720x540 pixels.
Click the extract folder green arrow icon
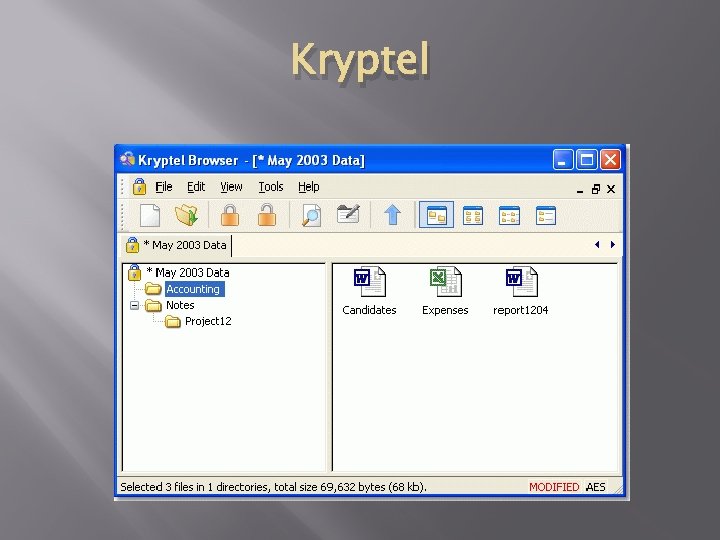coord(186,215)
